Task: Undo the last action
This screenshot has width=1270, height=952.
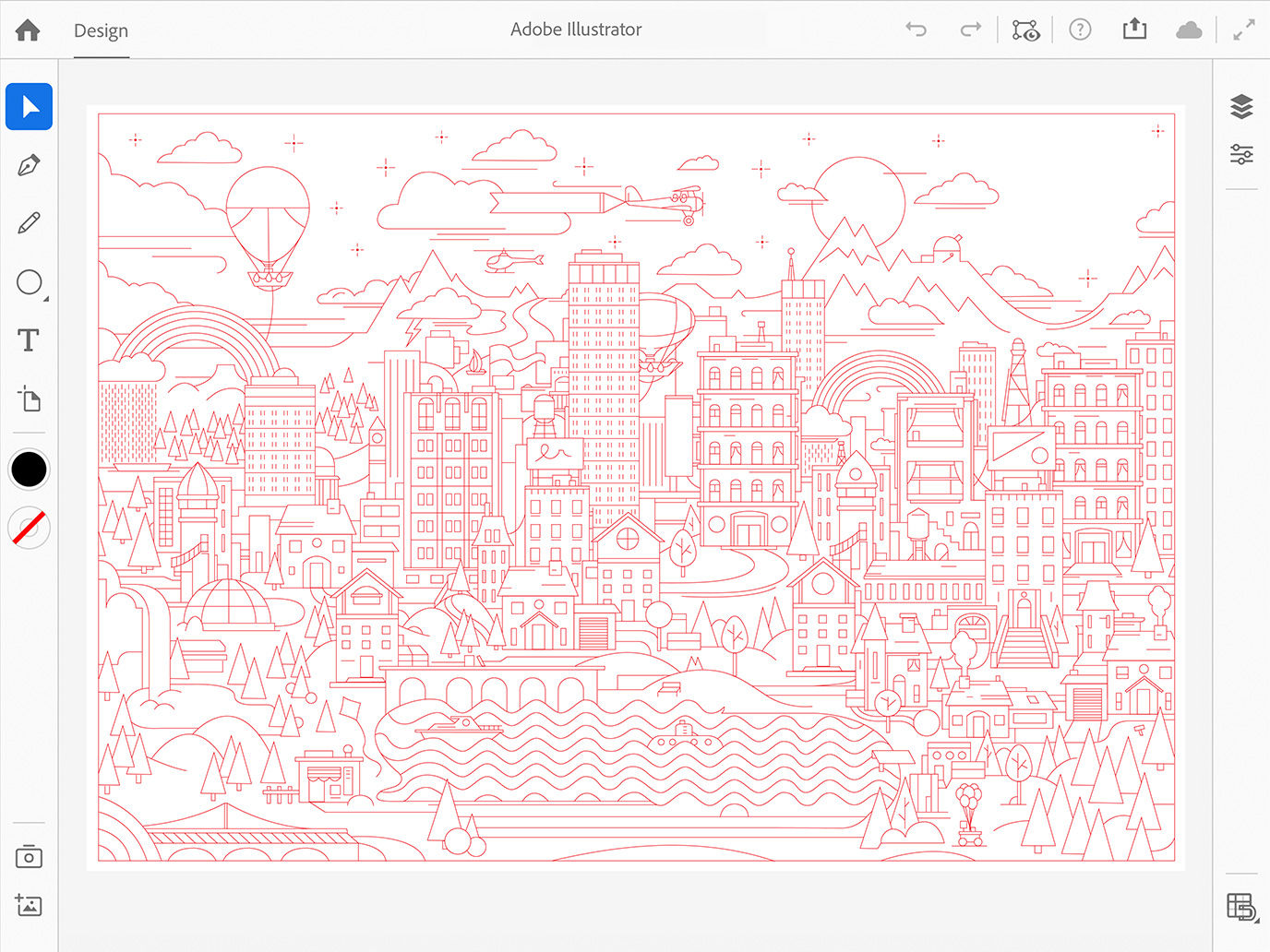Action: [916, 30]
